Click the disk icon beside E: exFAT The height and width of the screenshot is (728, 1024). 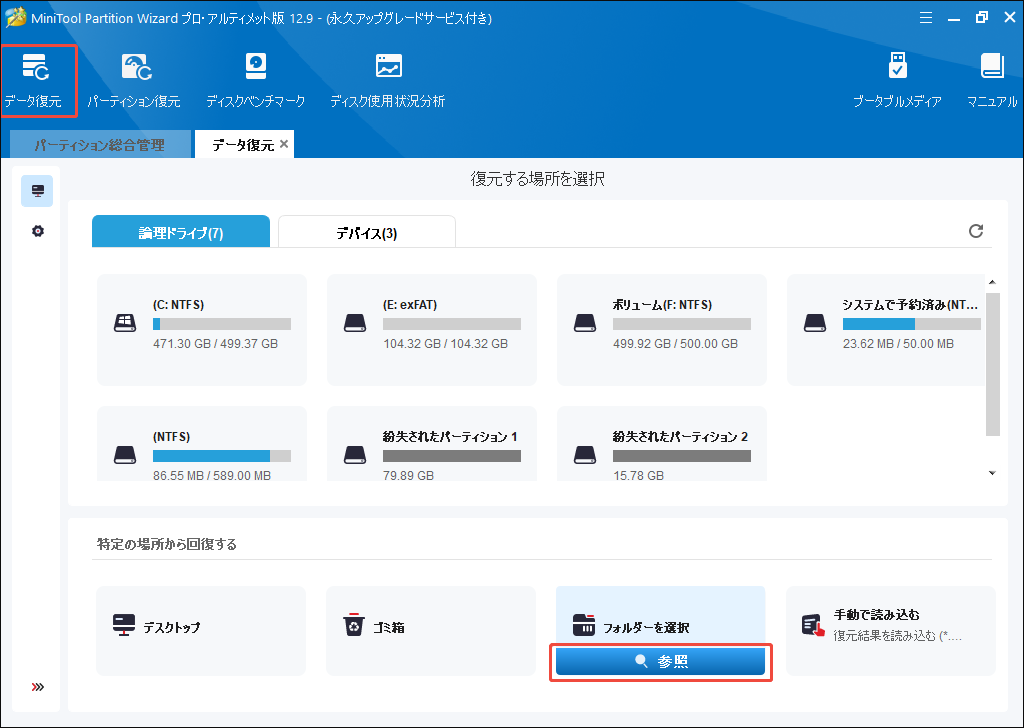coord(355,323)
